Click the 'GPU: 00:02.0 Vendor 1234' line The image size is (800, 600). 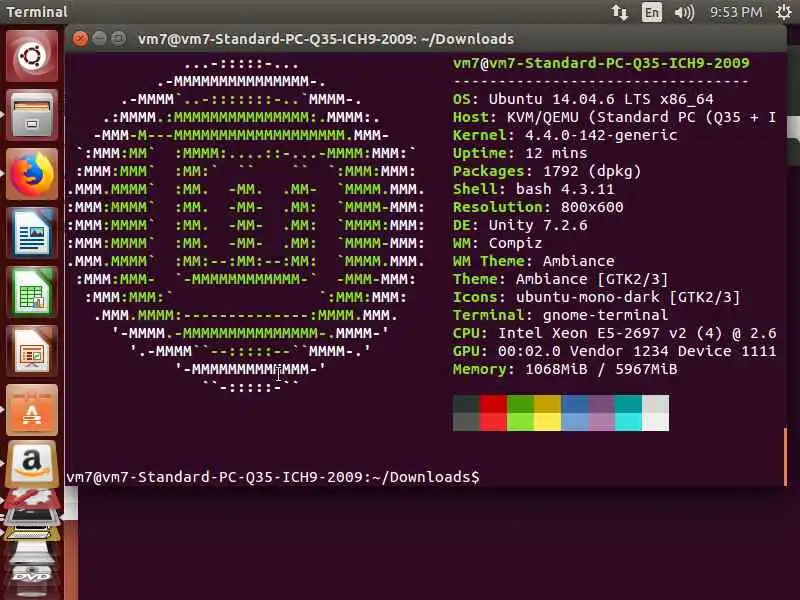click(x=615, y=351)
